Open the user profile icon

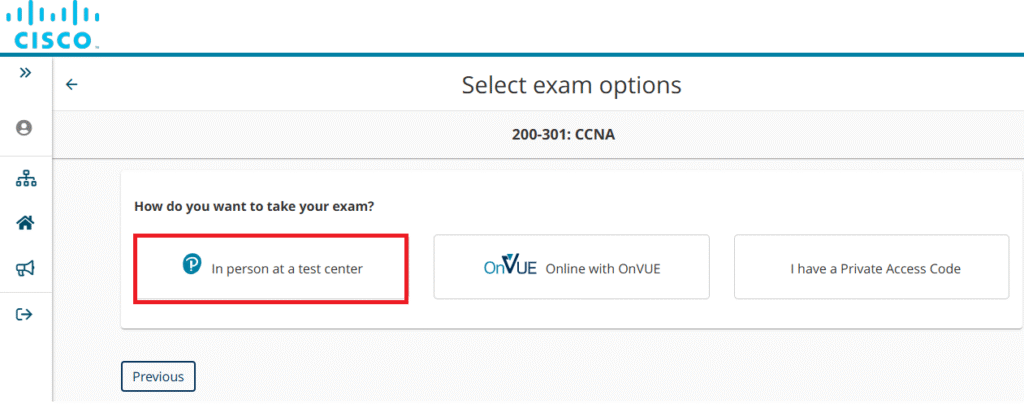(x=25, y=128)
